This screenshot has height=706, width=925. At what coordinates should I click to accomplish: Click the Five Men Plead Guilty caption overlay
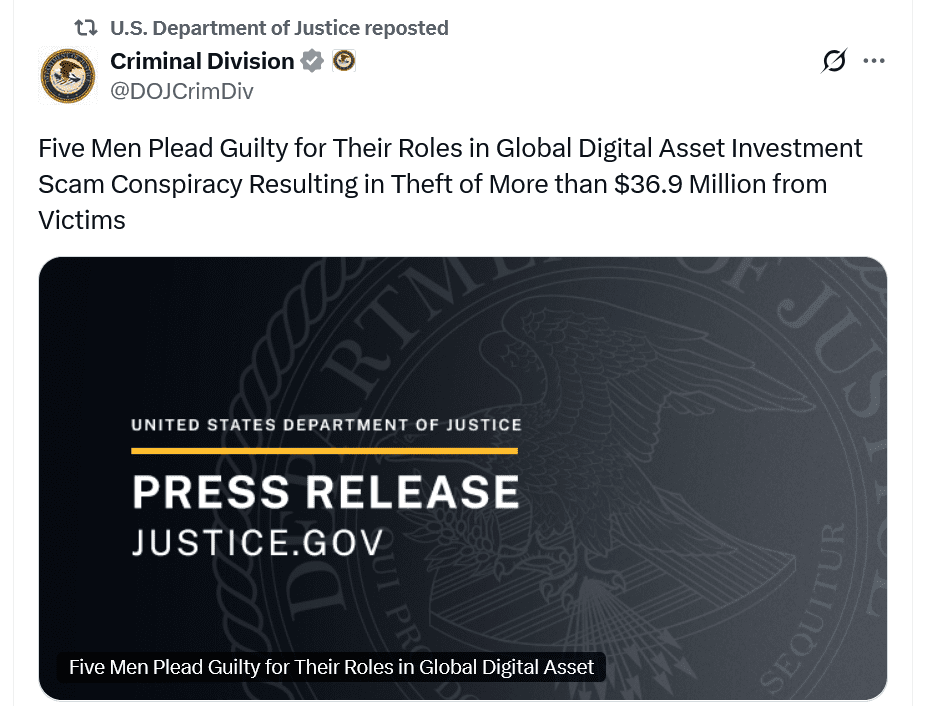(x=332, y=667)
